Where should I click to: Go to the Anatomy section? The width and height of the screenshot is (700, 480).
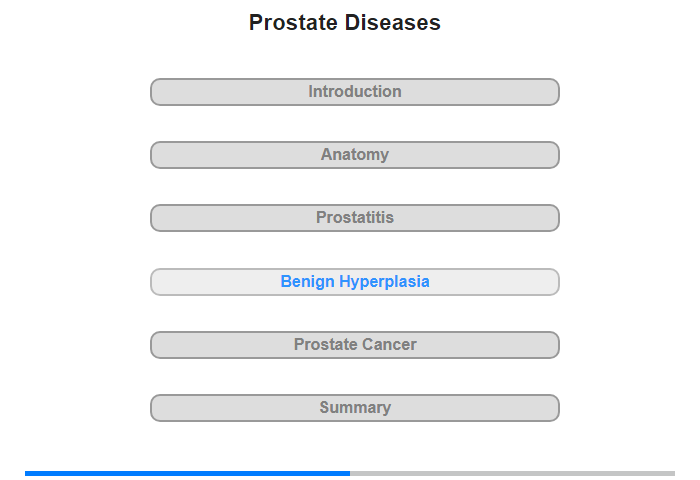[354, 155]
